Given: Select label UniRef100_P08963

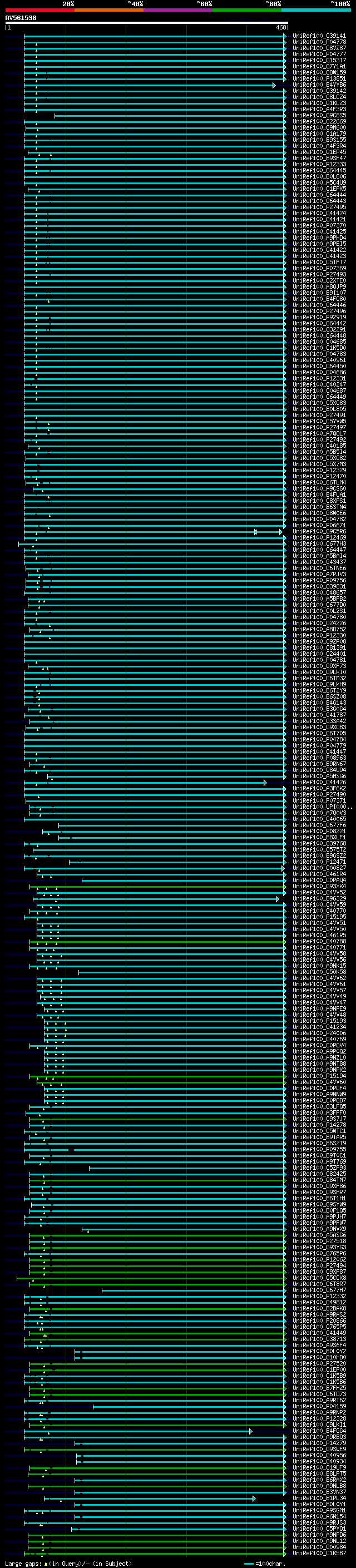Looking at the screenshot, I should [x=319, y=758].
